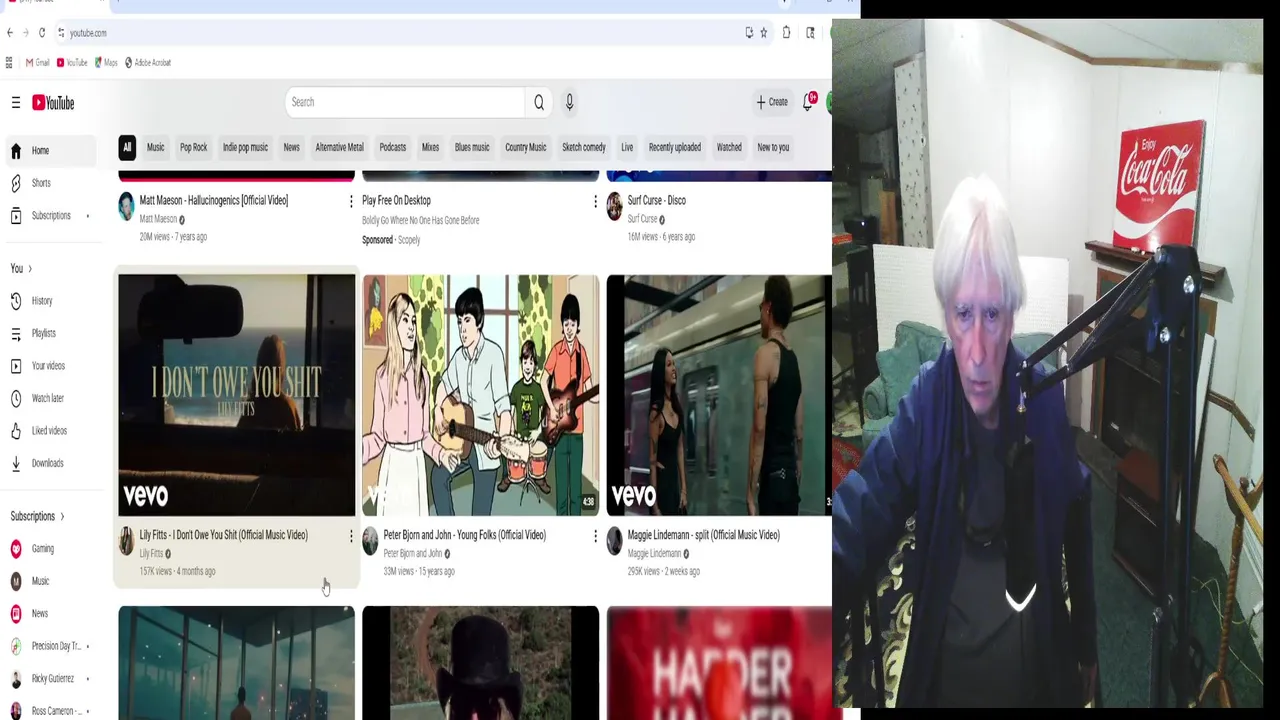1280x720 pixels.
Task: Click the Maggie Lindemann channel avatar
Action: (614, 541)
